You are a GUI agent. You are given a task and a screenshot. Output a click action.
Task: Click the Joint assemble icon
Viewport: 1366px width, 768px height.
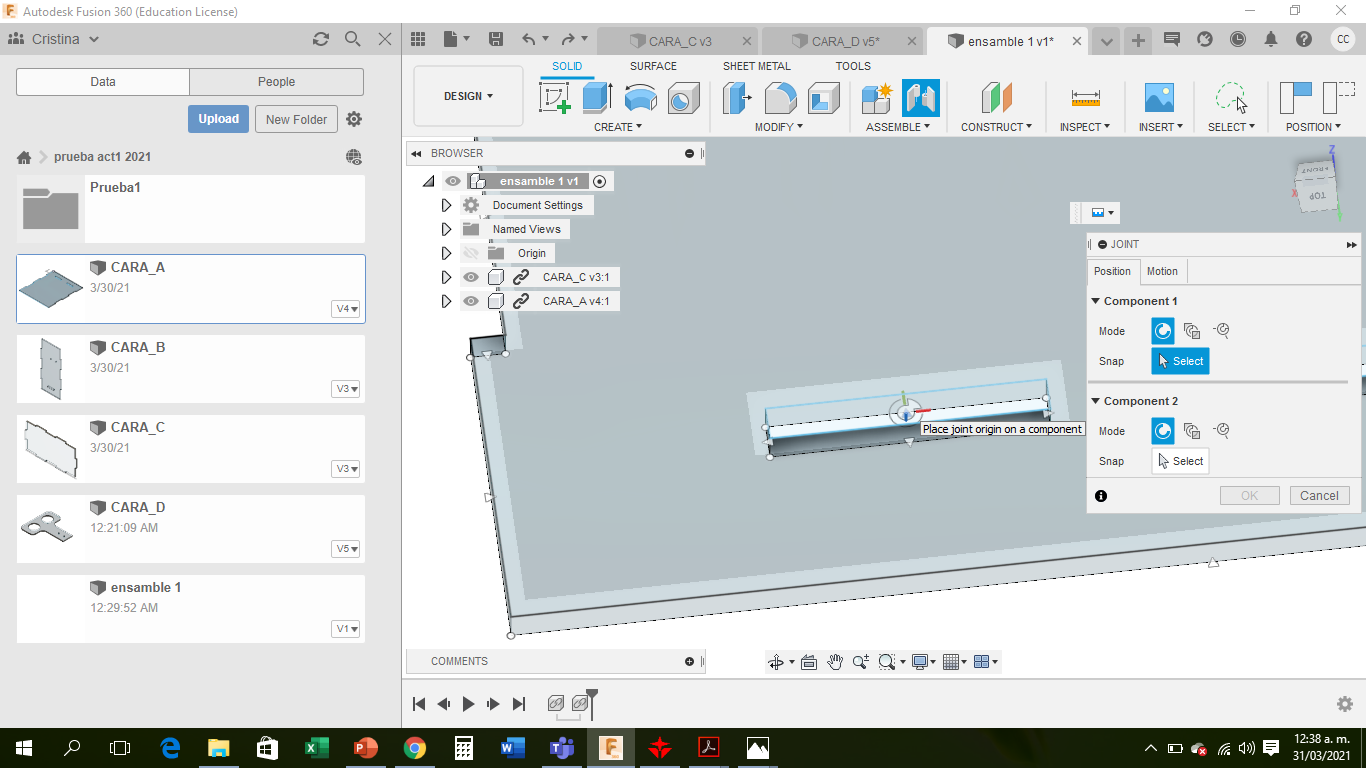[921, 98]
